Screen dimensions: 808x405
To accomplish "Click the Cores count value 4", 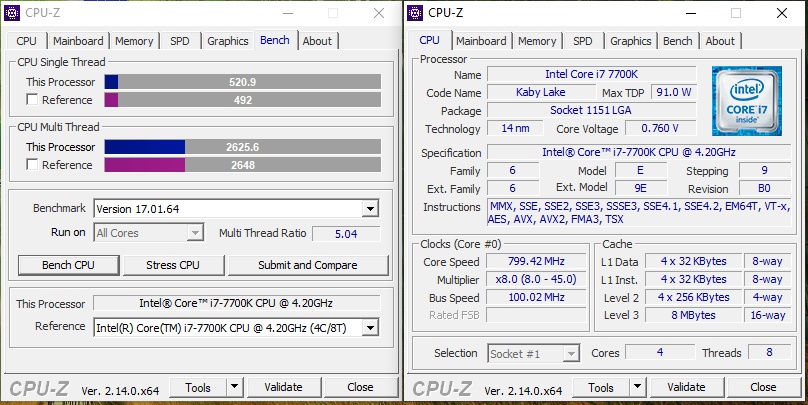I will [x=660, y=352].
